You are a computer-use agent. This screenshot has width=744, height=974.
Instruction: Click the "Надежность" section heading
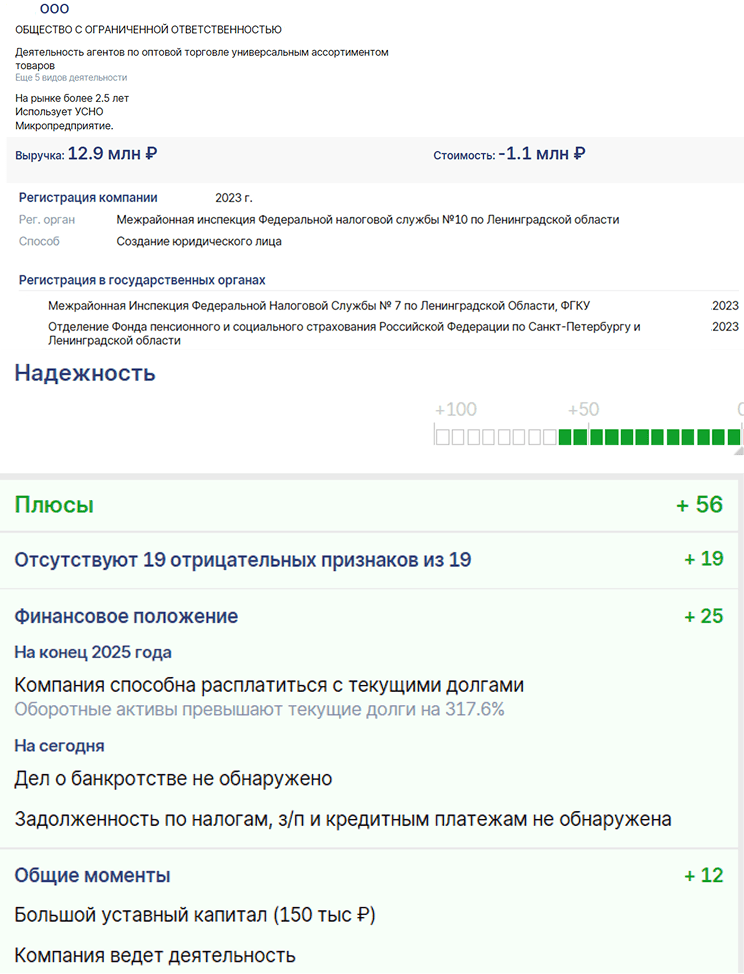click(x=85, y=373)
